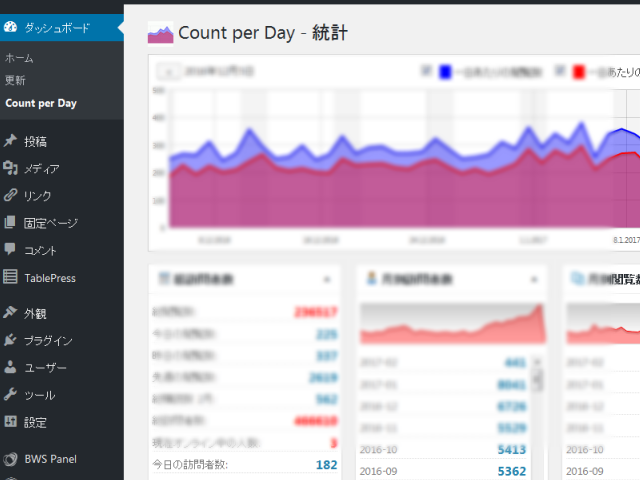The width and height of the screenshot is (640, 480).
Task: Collapse the monthly visitors box with its arrow
Action: pos(534,280)
